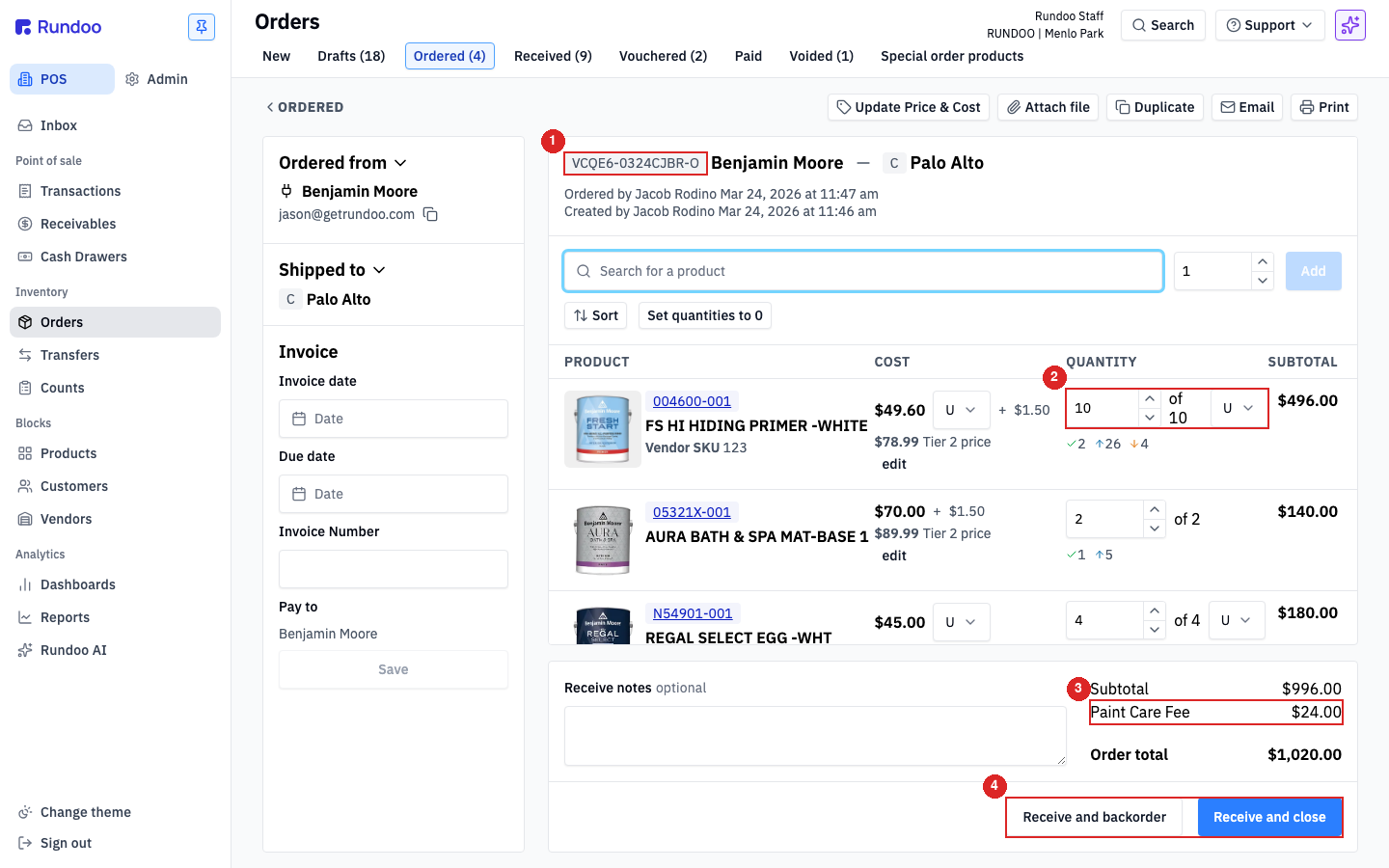
Task: Click Receive and close
Action: pos(1269,817)
